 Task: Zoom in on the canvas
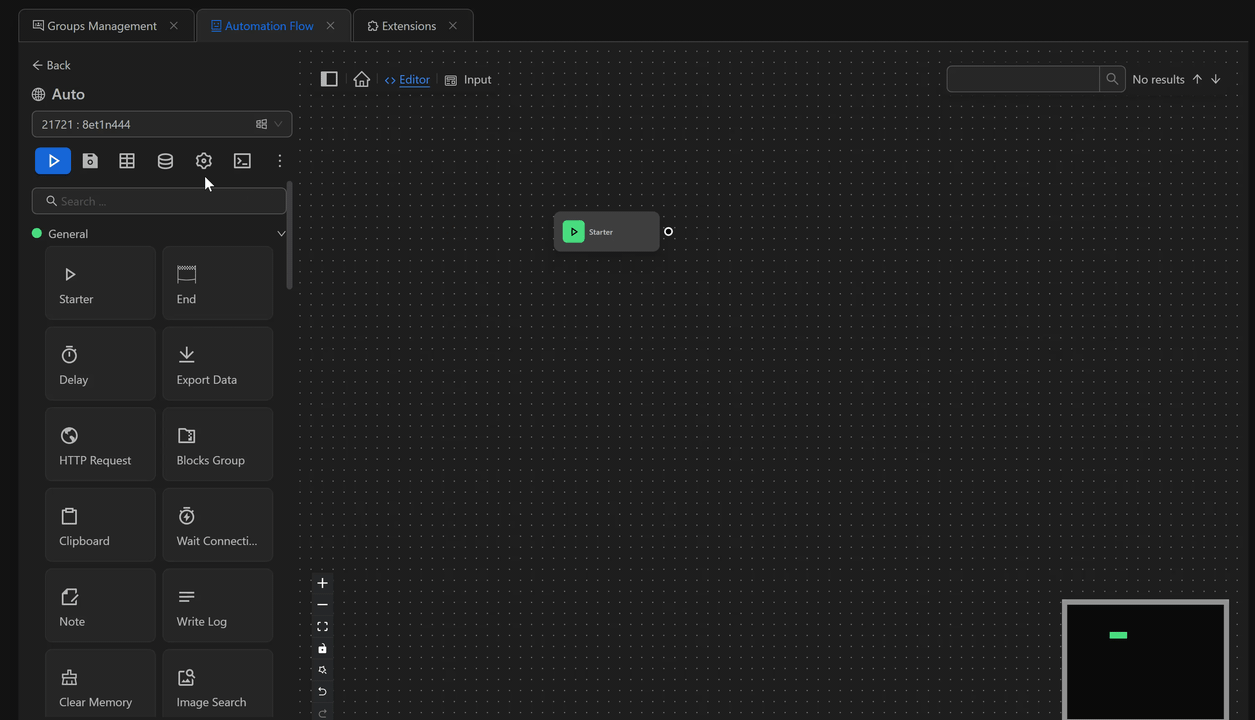pos(322,582)
